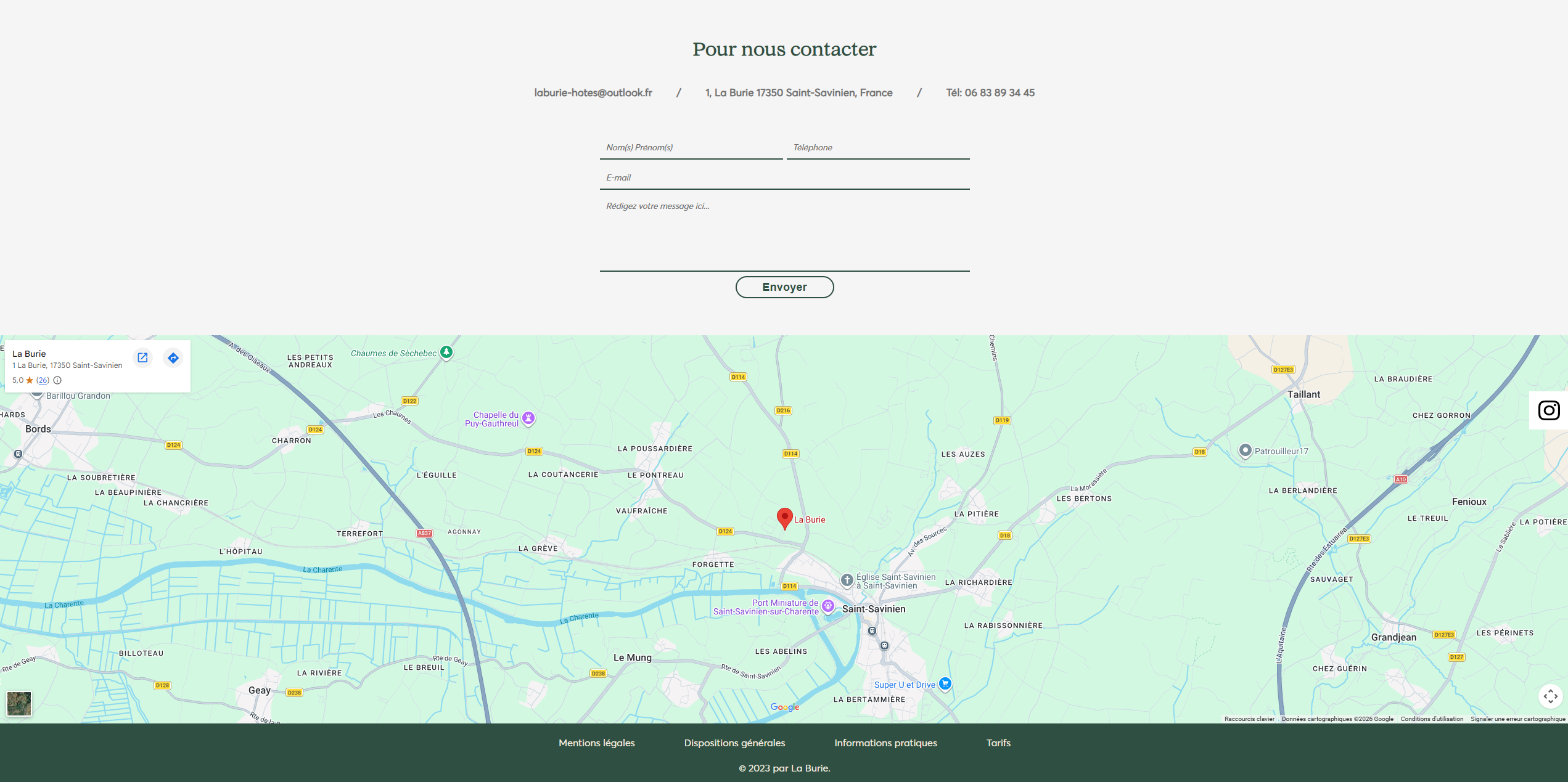1568x782 pixels.
Task: Submit form with Envoyer button
Action: 784,287
